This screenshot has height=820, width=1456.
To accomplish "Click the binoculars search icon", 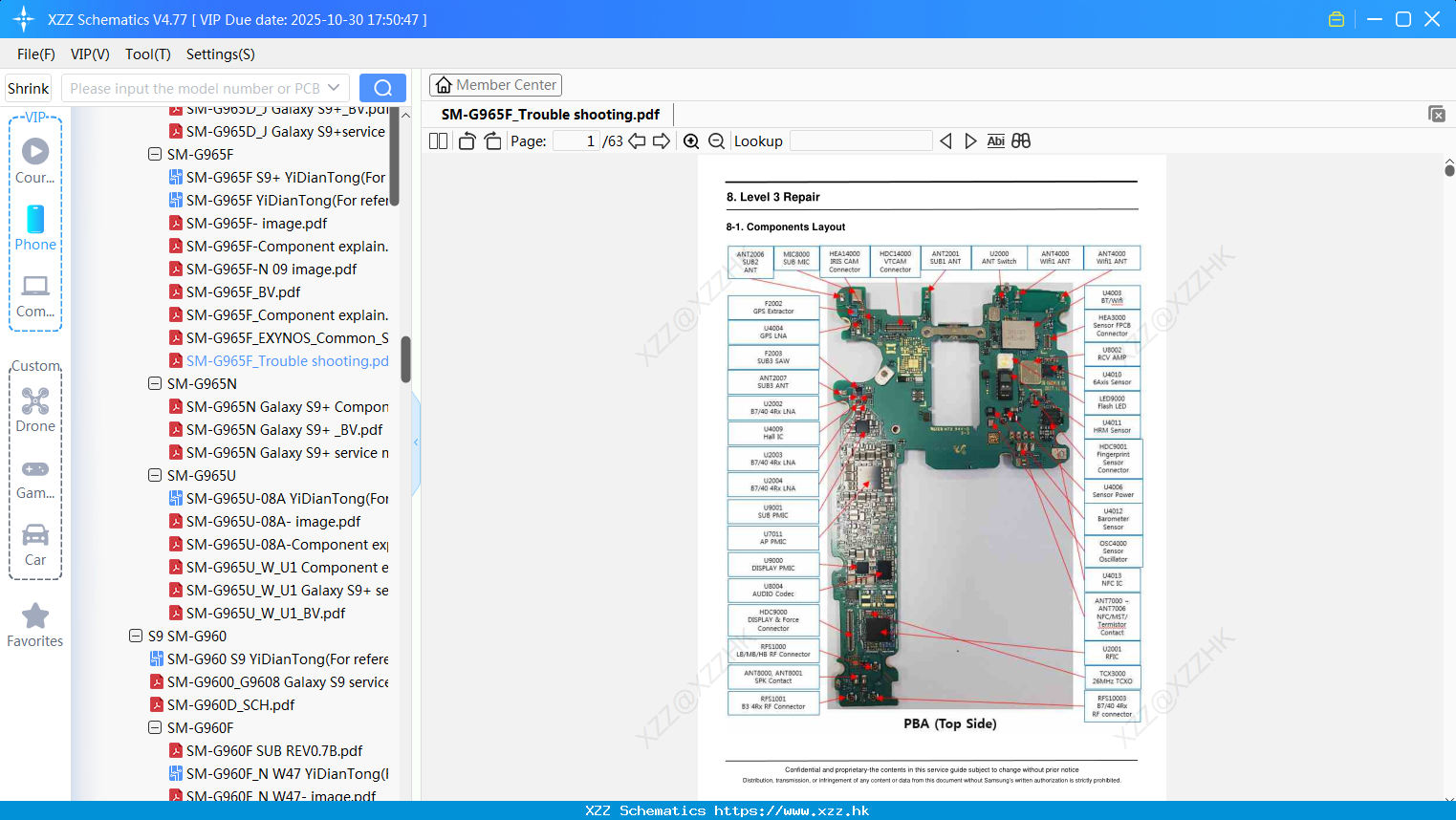I will tap(1021, 141).
